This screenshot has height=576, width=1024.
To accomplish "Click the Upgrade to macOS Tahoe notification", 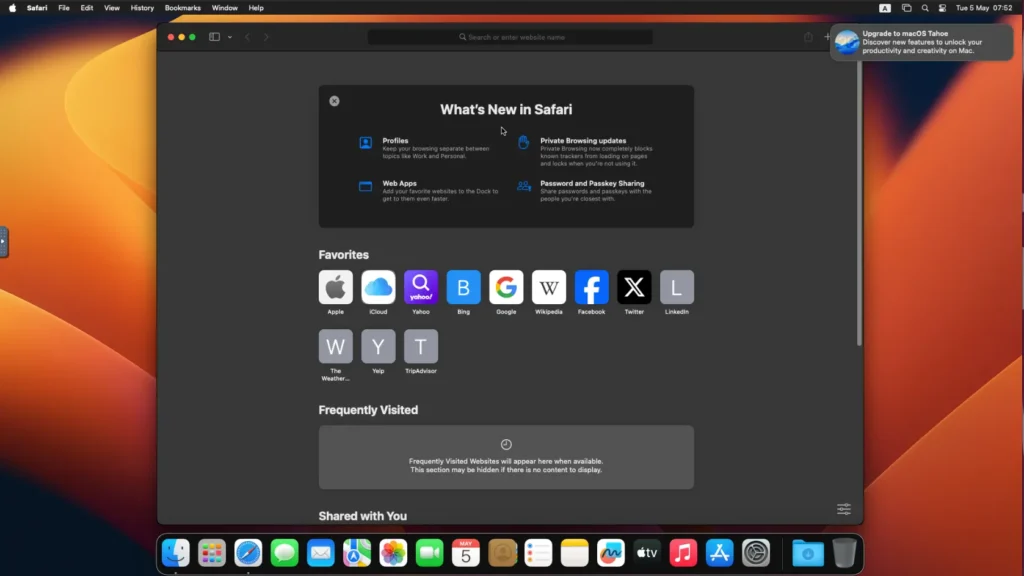I will (921, 42).
